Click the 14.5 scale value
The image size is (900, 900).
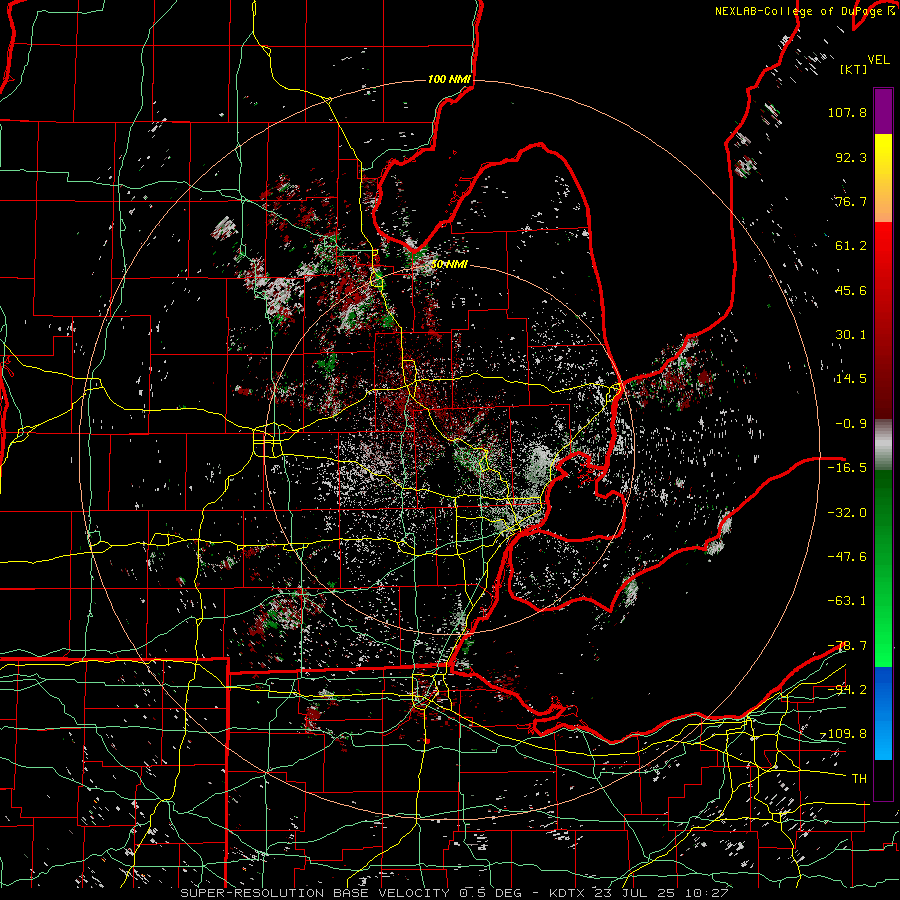[851, 379]
